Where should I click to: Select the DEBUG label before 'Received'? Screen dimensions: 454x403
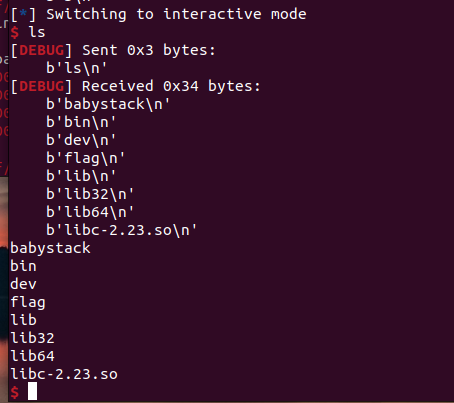click(x=42, y=86)
